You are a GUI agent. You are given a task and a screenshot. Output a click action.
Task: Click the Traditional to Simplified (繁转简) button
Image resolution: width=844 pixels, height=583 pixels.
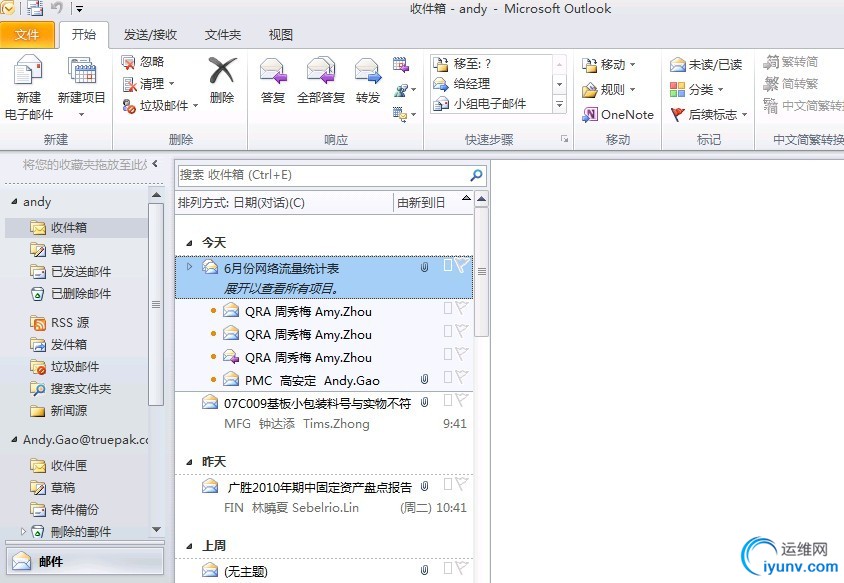(791, 62)
